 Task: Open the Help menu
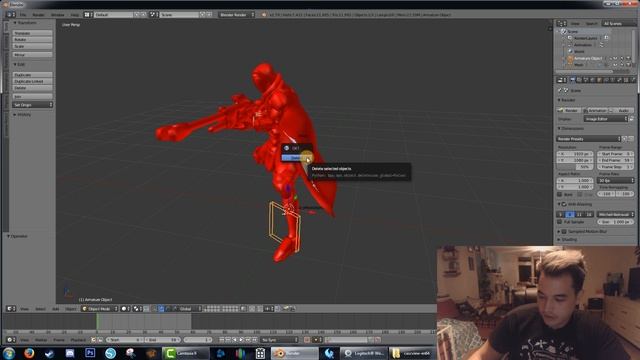75,15
